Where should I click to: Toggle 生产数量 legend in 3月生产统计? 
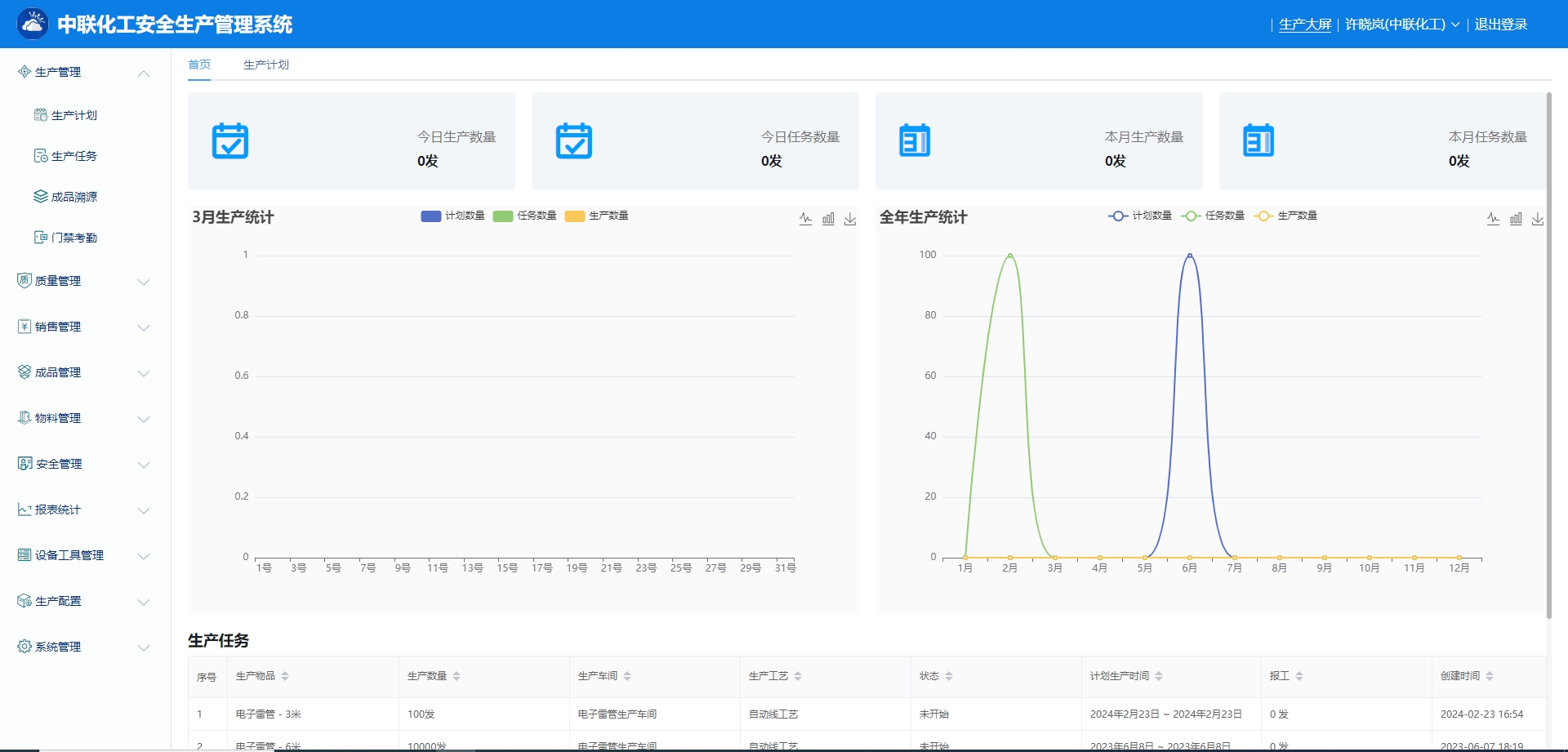coord(596,216)
